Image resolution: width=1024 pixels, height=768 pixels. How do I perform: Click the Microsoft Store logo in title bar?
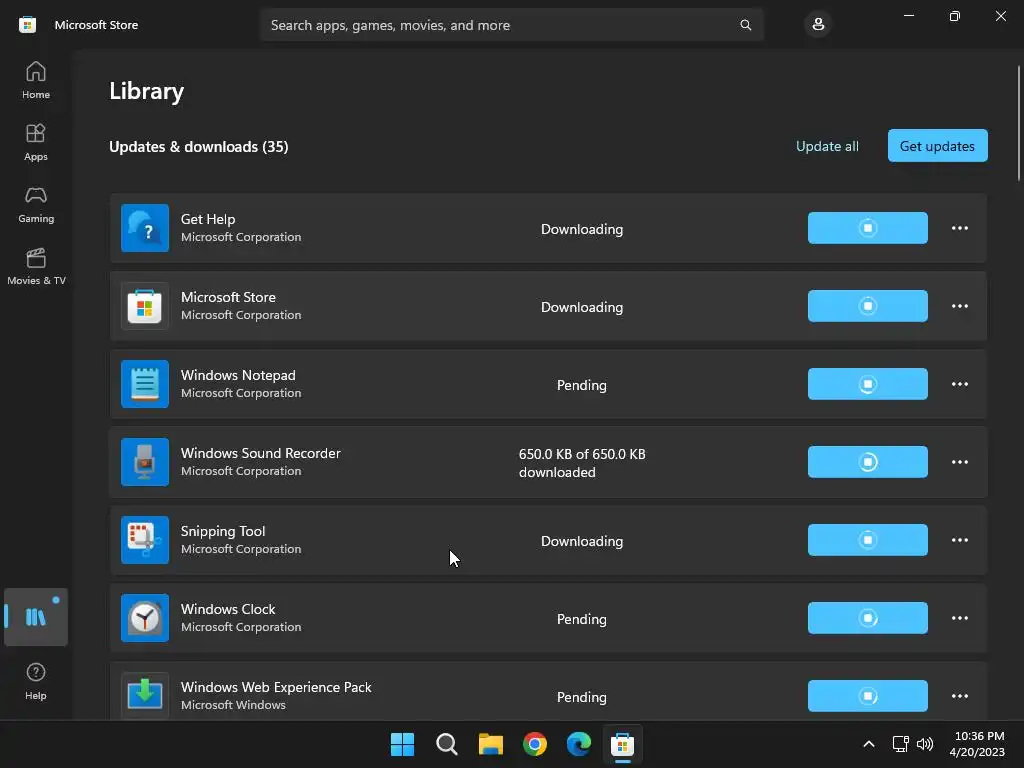click(x=27, y=25)
